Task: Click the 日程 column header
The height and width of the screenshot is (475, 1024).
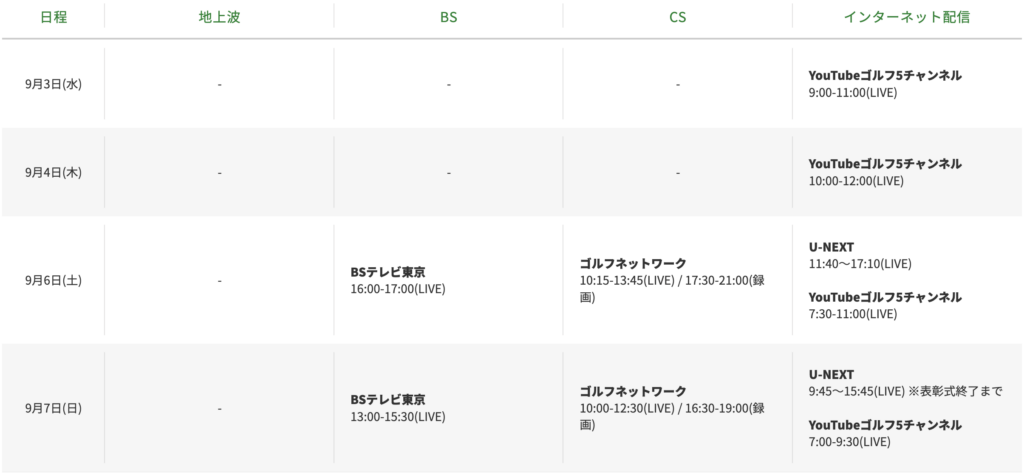Action: 53,17
